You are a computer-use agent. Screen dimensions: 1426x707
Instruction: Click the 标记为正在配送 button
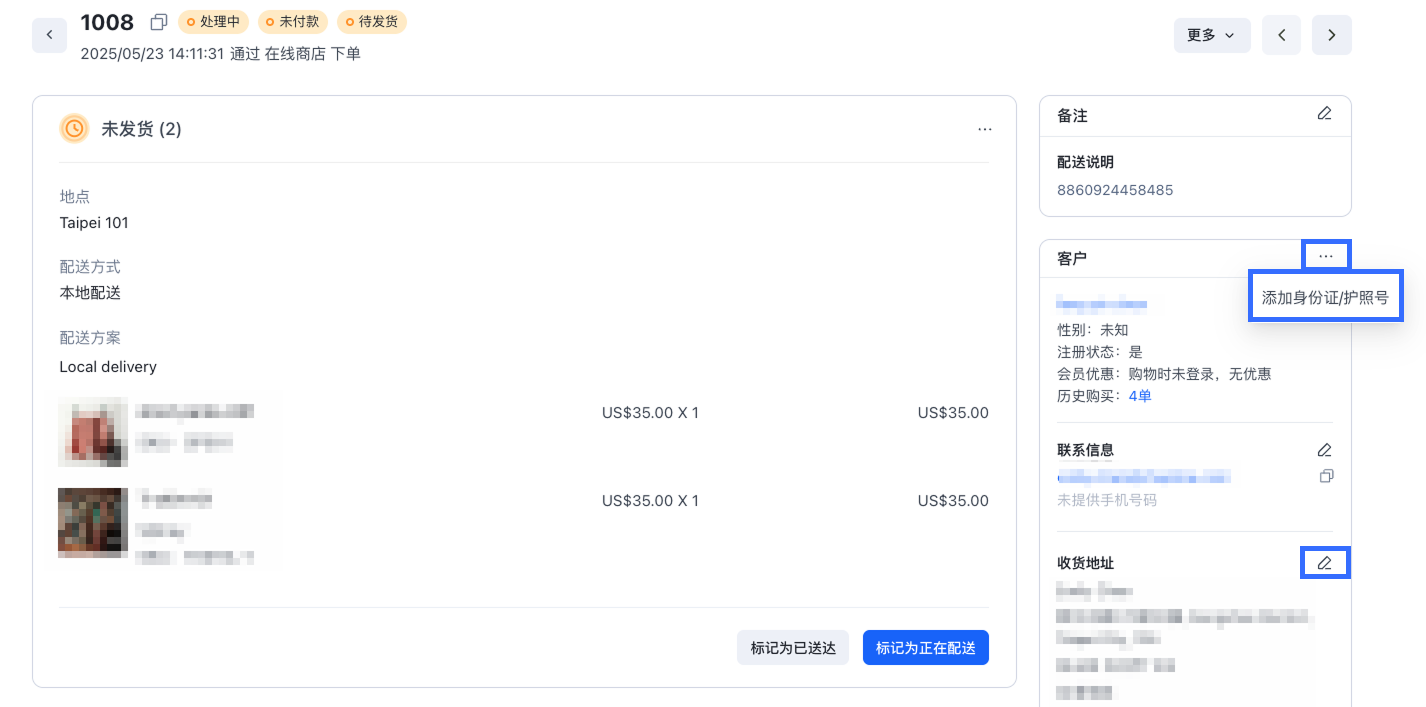point(925,648)
